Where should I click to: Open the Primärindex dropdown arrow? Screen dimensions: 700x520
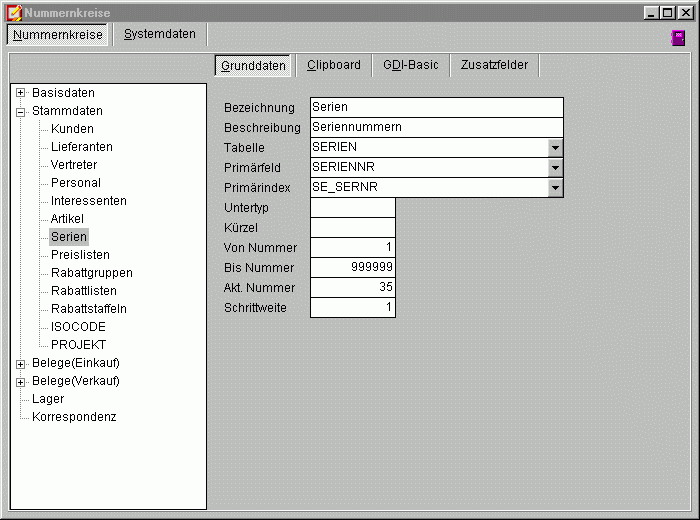click(555, 187)
